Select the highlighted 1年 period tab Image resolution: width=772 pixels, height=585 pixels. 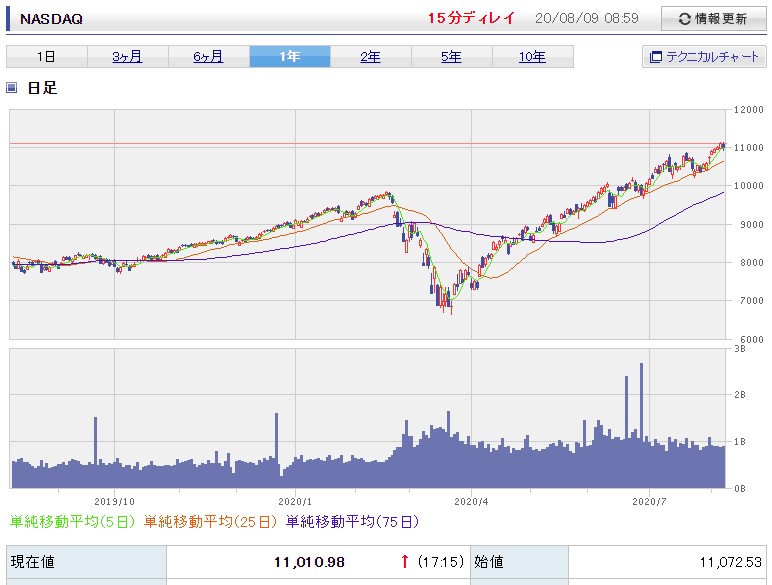tap(290, 57)
